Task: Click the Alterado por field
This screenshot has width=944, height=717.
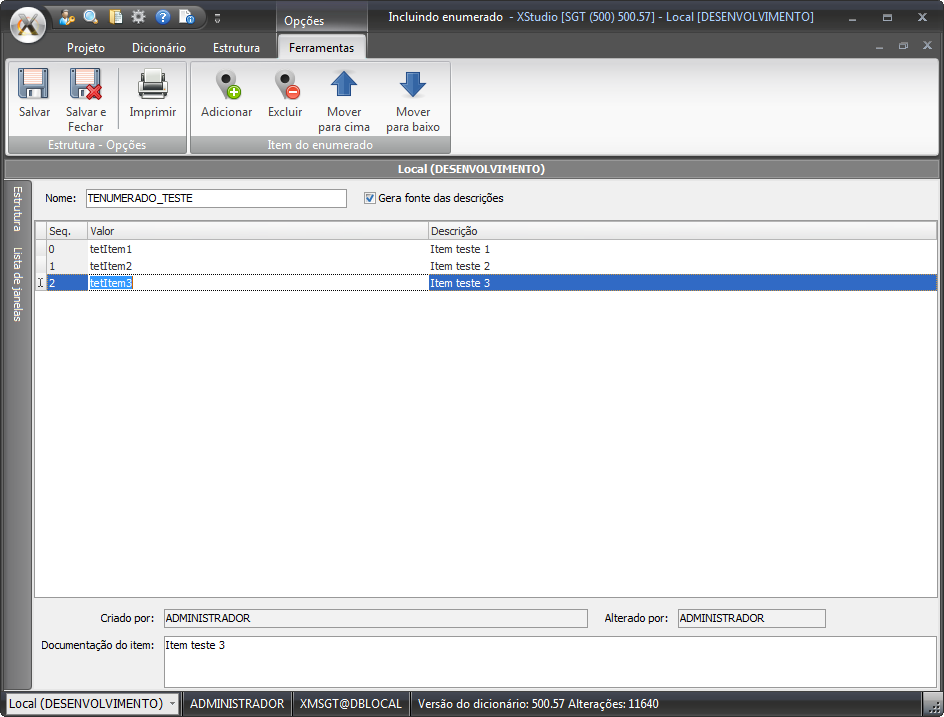Action: (751, 618)
